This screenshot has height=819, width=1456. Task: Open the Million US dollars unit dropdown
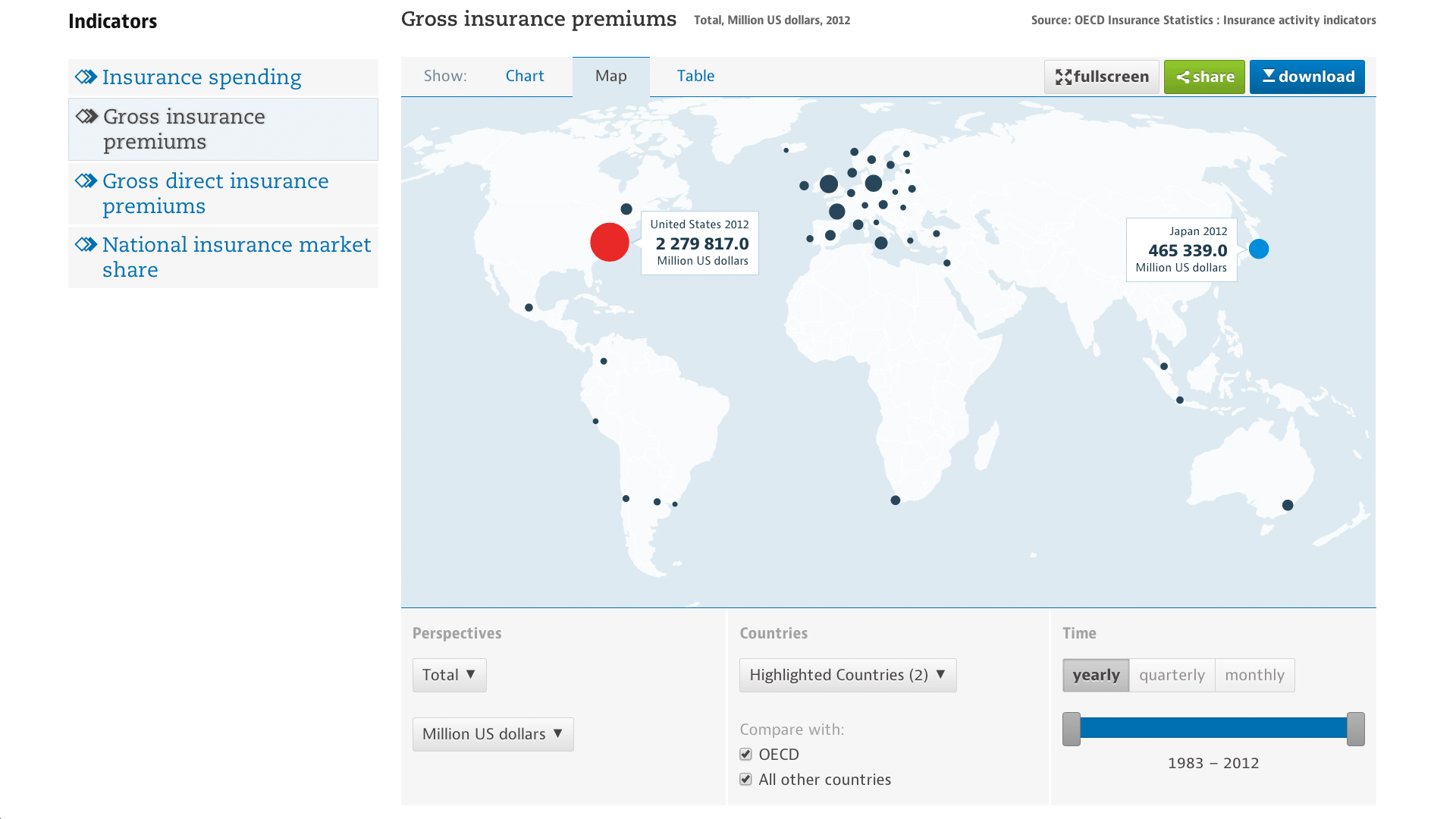click(493, 735)
